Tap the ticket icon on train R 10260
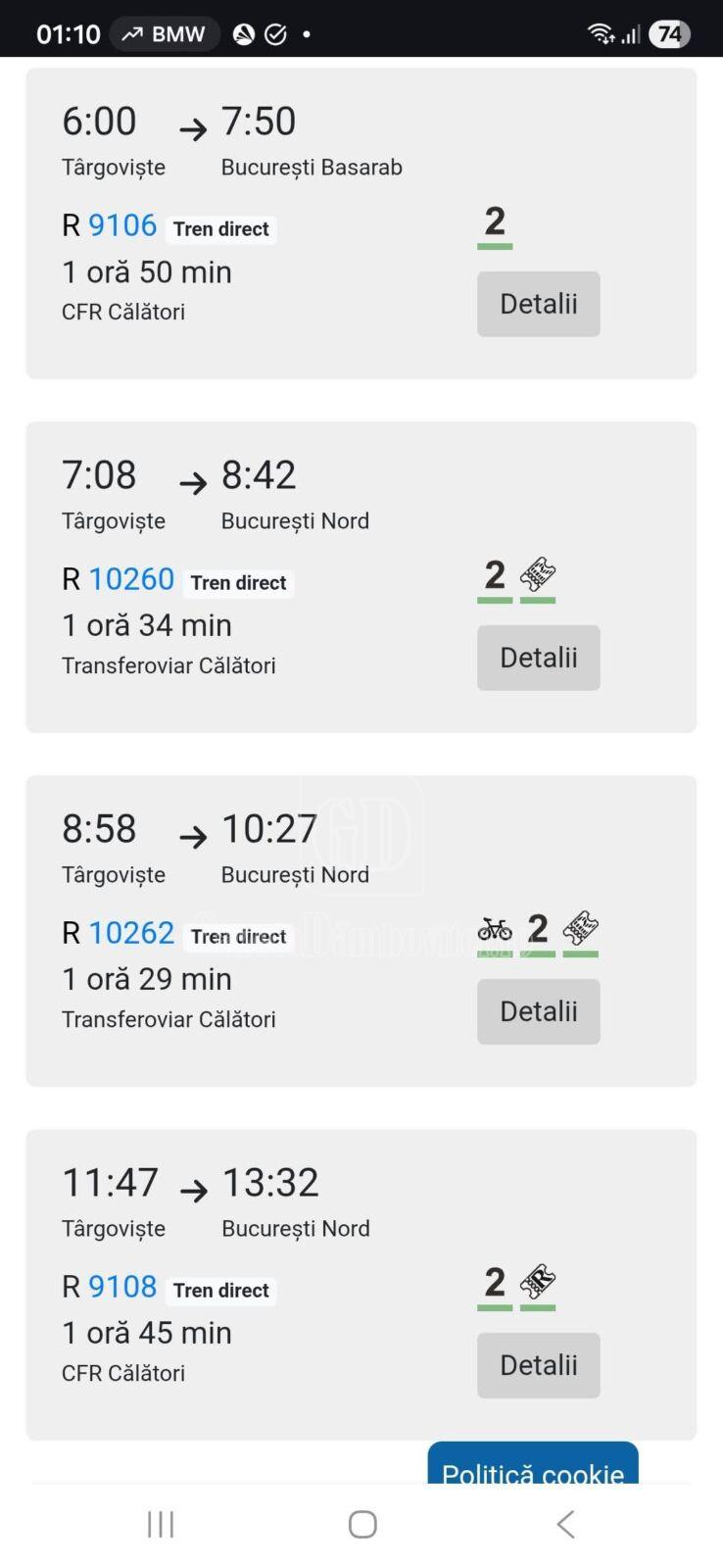723x1568 pixels. click(x=538, y=575)
